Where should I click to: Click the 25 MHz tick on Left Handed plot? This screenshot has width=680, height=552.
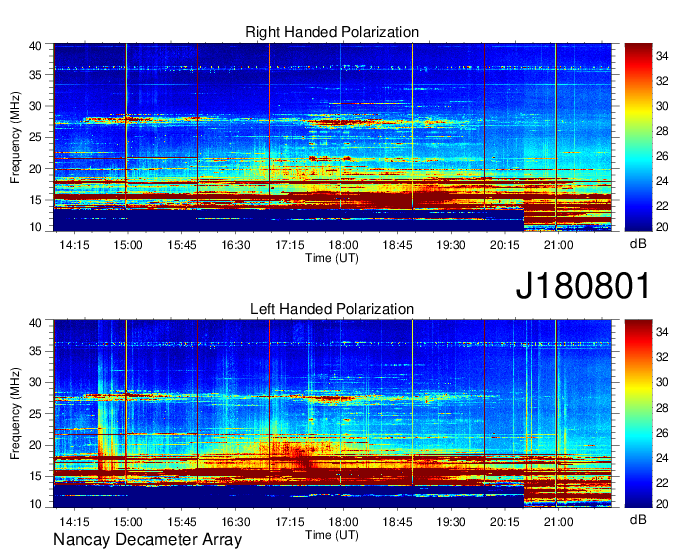[36, 414]
